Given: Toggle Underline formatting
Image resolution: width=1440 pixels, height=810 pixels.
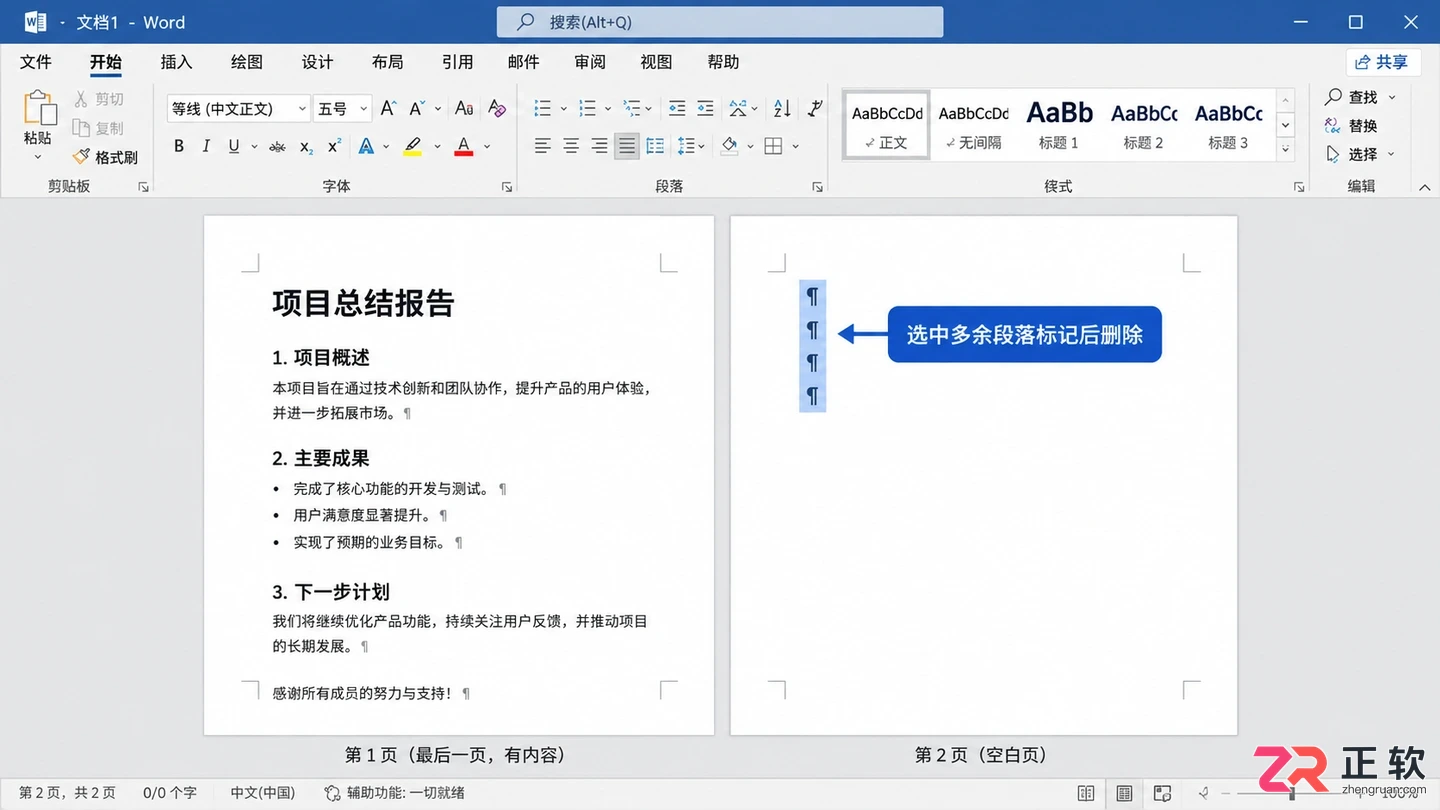Looking at the screenshot, I should [x=234, y=147].
